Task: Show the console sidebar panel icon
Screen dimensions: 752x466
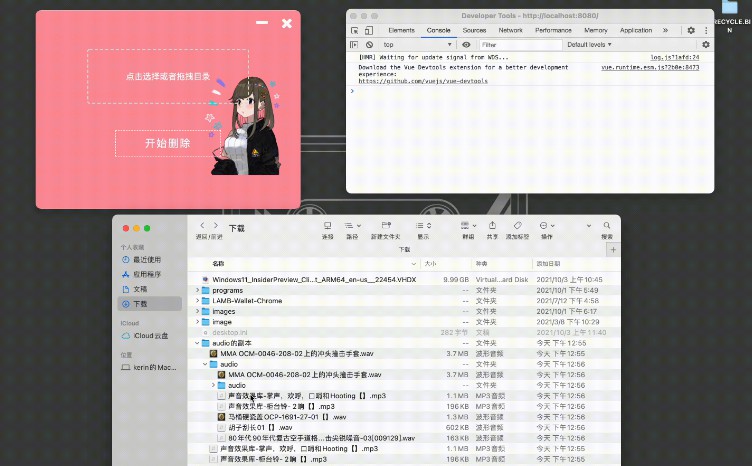Action: tap(354, 45)
